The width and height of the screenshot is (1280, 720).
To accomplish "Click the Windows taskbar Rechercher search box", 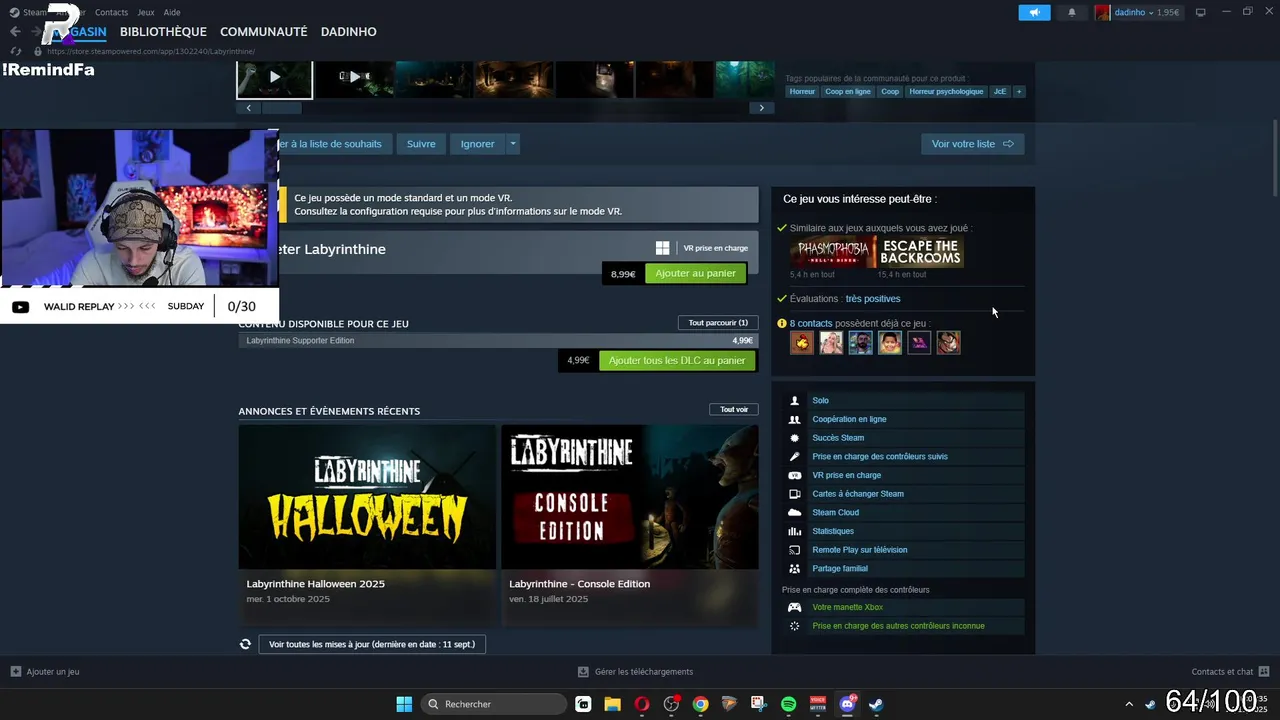I will [x=495, y=704].
